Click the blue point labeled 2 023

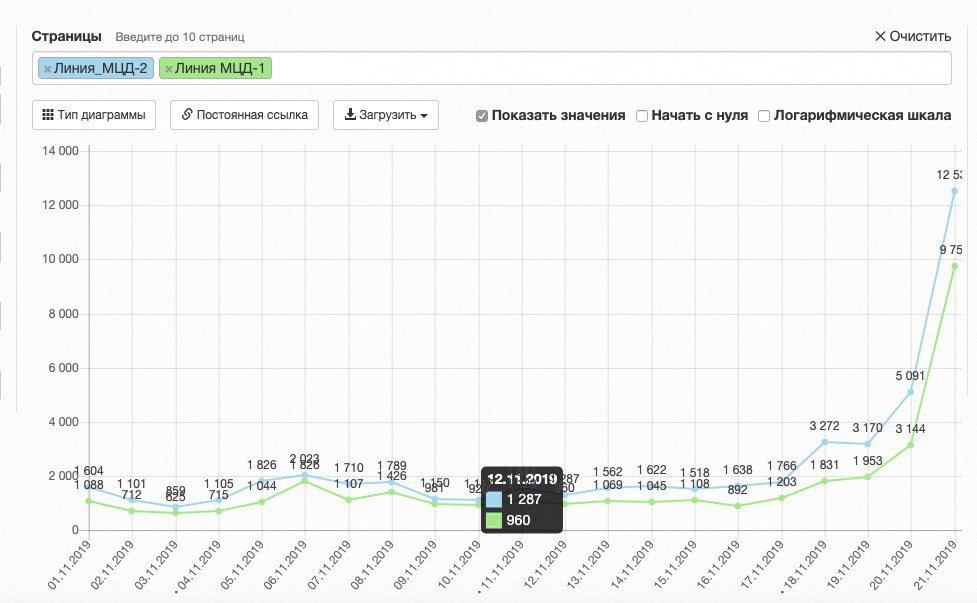tap(305, 475)
